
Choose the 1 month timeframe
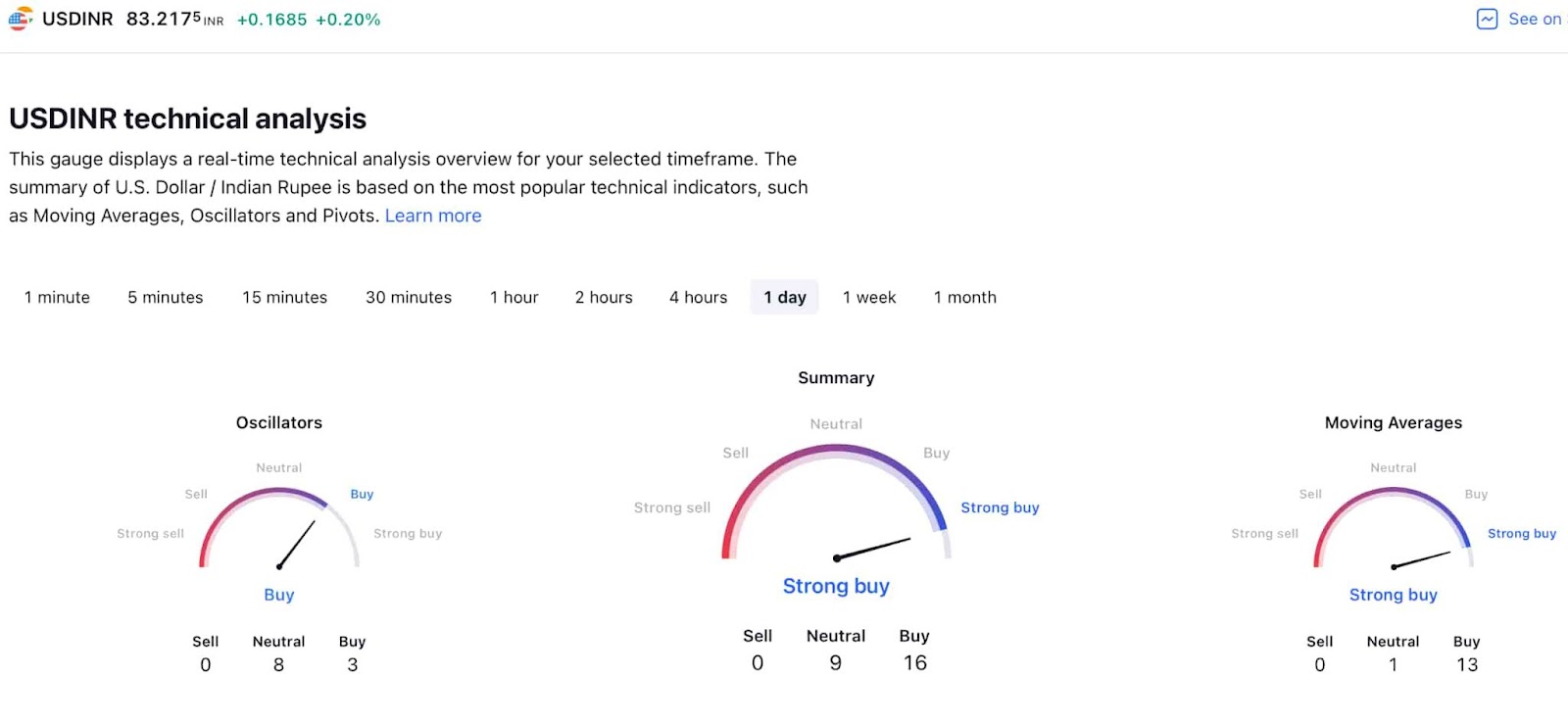pos(965,297)
